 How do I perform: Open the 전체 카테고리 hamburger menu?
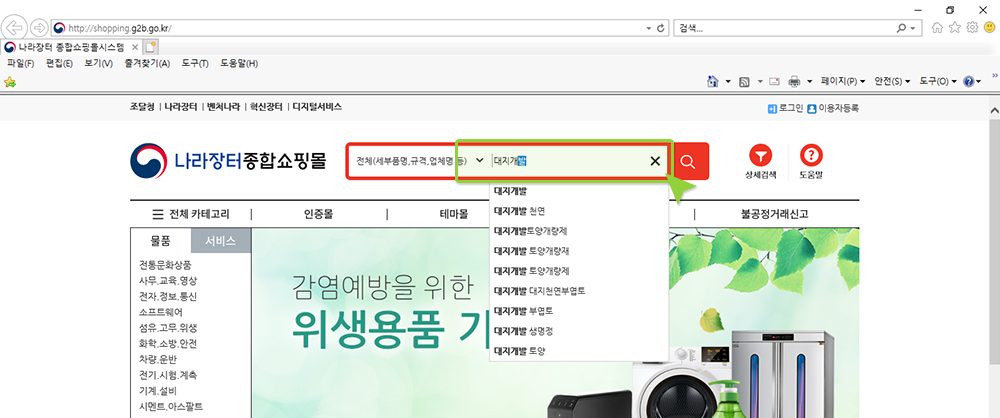point(191,214)
